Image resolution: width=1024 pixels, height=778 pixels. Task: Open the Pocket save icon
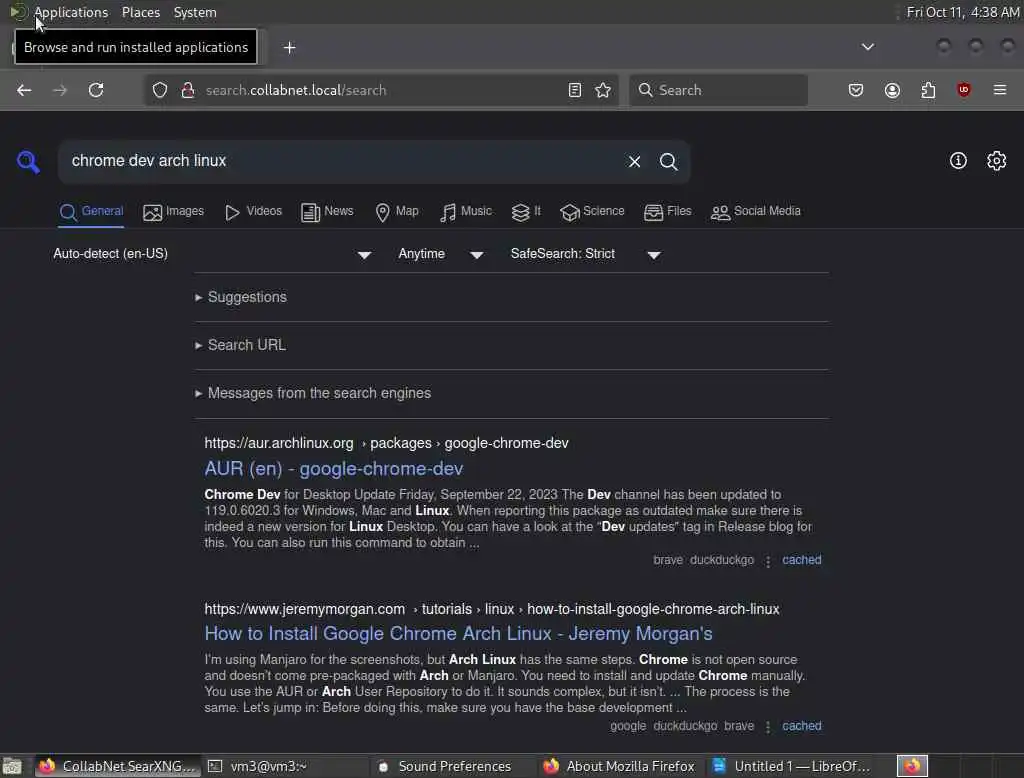point(856,90)
